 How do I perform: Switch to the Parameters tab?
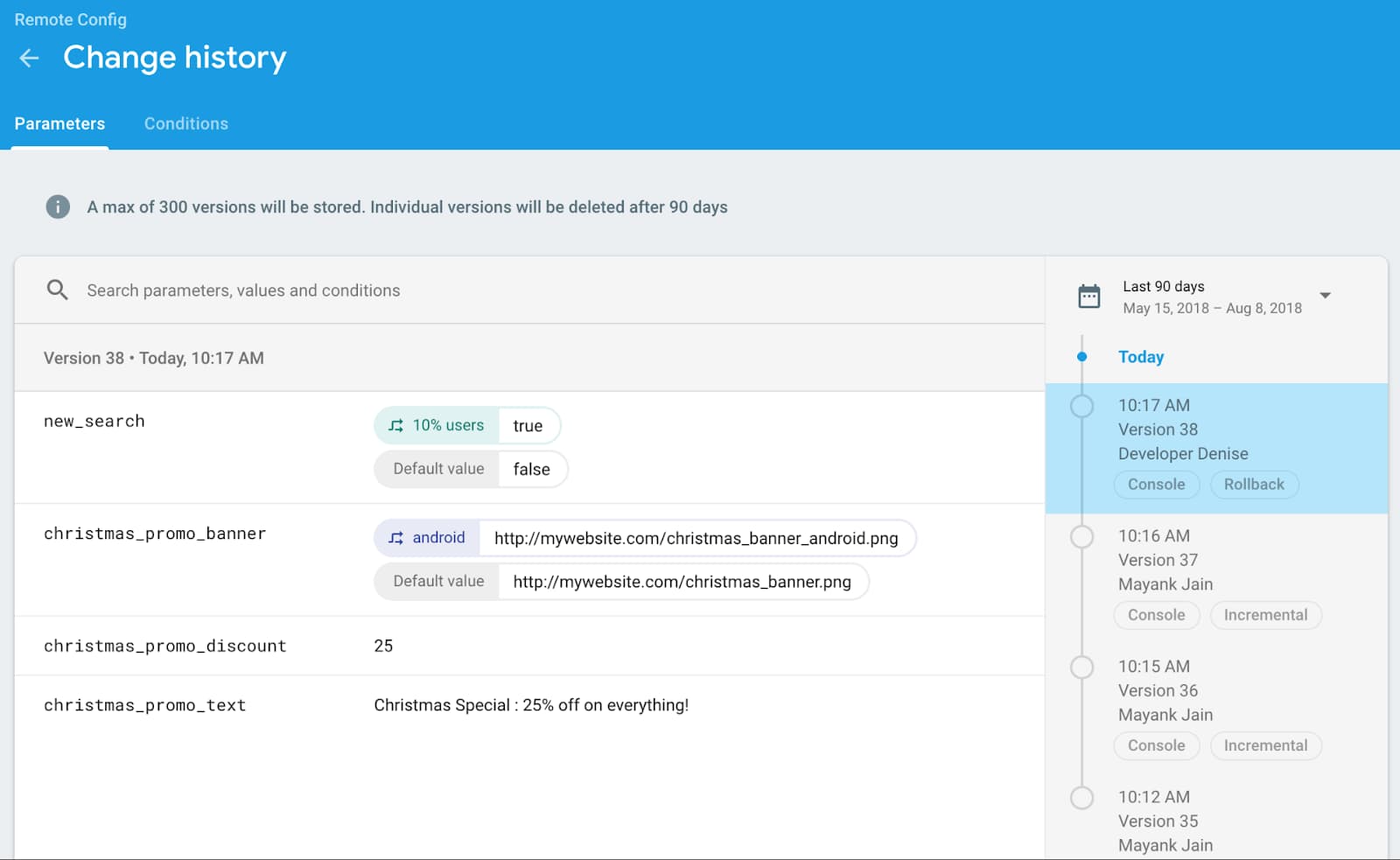(x=59, y=124)
